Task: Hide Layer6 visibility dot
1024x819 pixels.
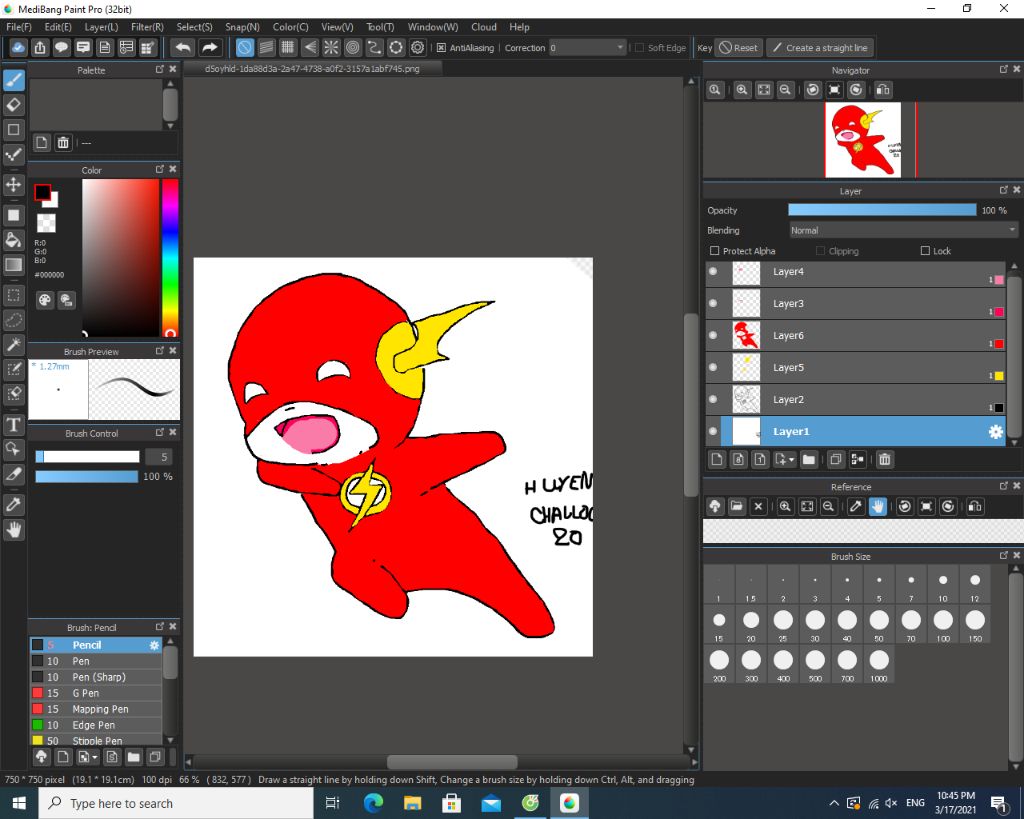Action: (713, 336)
